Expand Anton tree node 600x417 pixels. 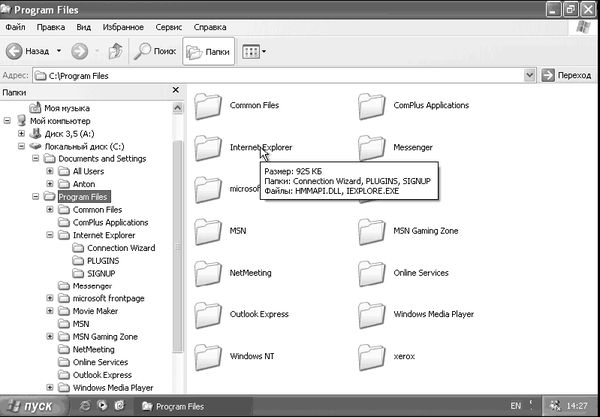click(50, 184)
